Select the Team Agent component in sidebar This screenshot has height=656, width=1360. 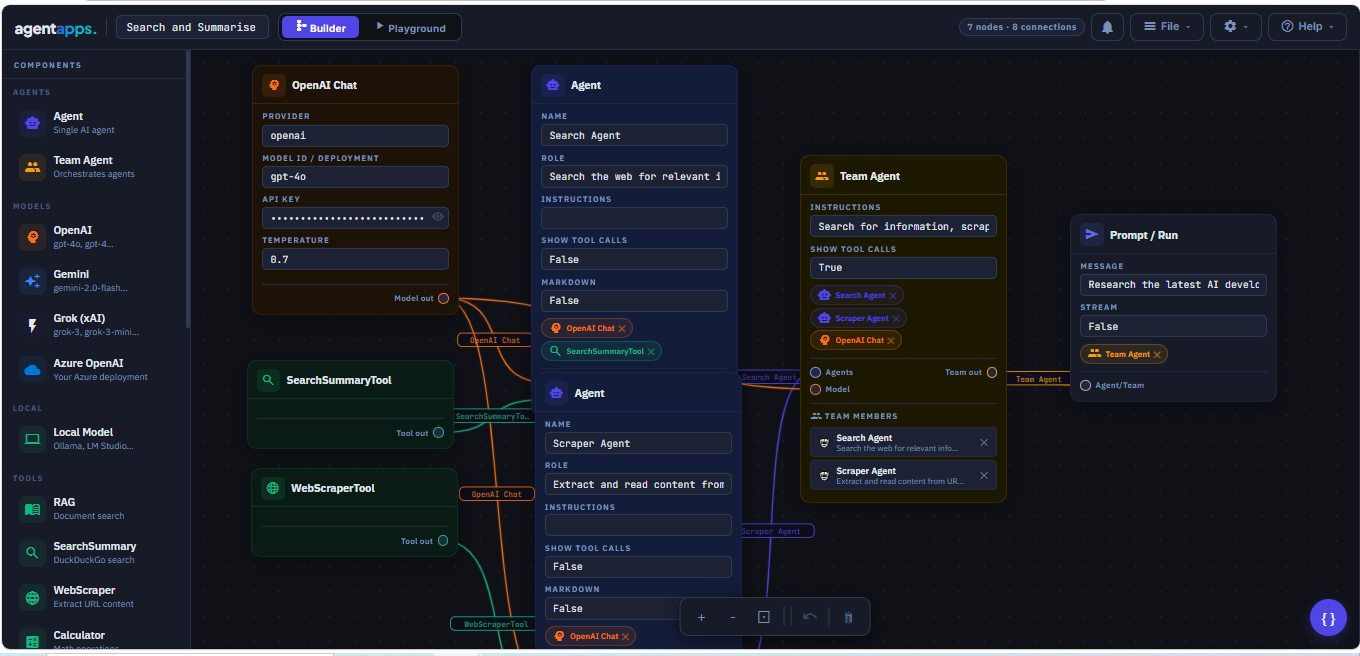tap(94, 167)
